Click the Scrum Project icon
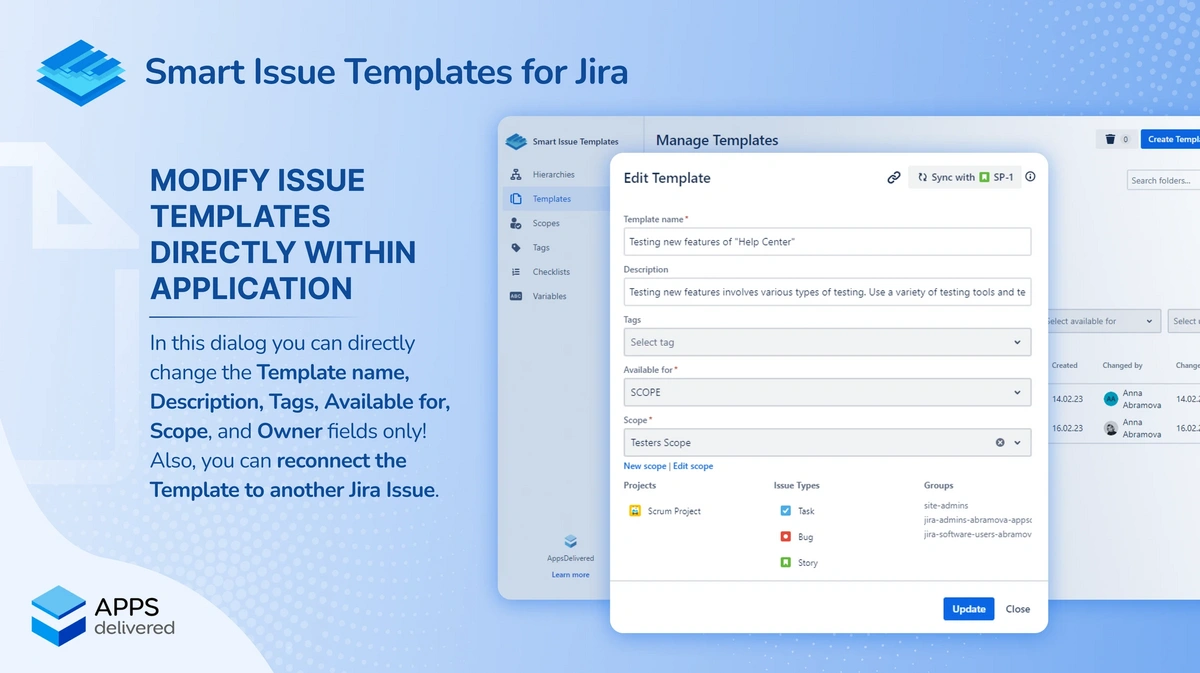 (x=634, y=511)
